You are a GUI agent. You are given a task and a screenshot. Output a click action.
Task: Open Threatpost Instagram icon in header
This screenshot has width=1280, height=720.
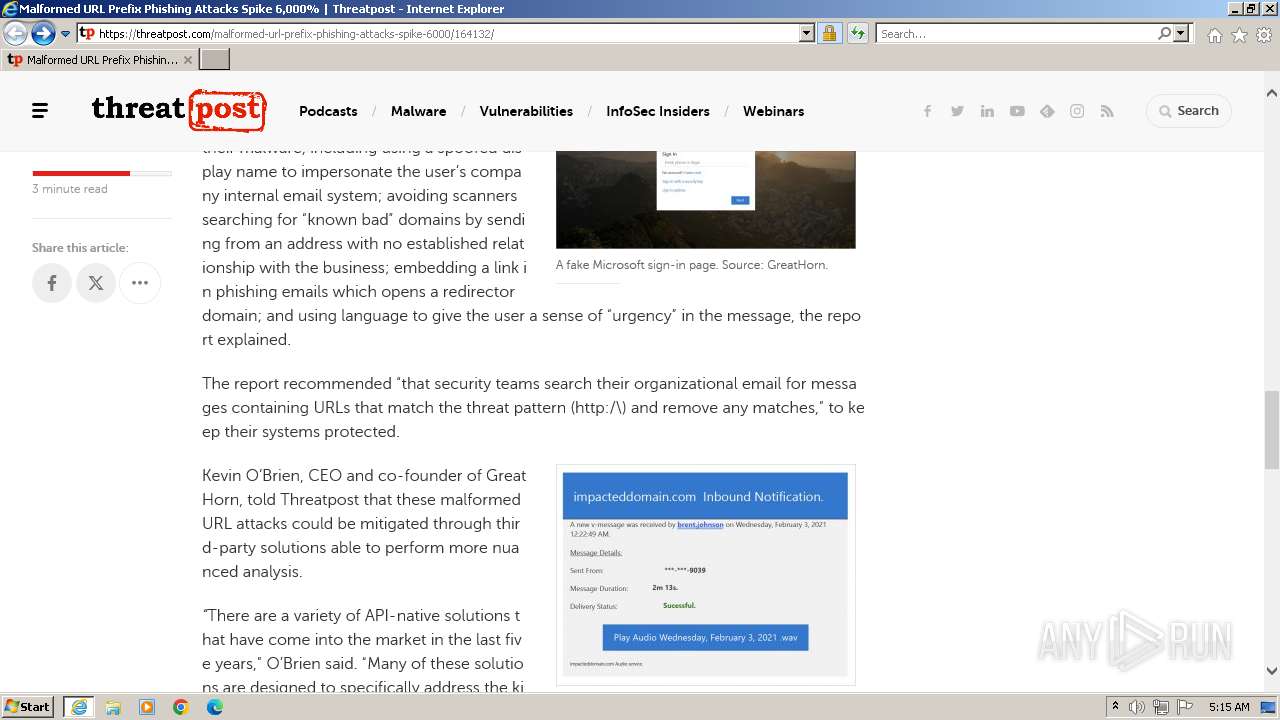pyautogui.click(x=1077, y=111)
